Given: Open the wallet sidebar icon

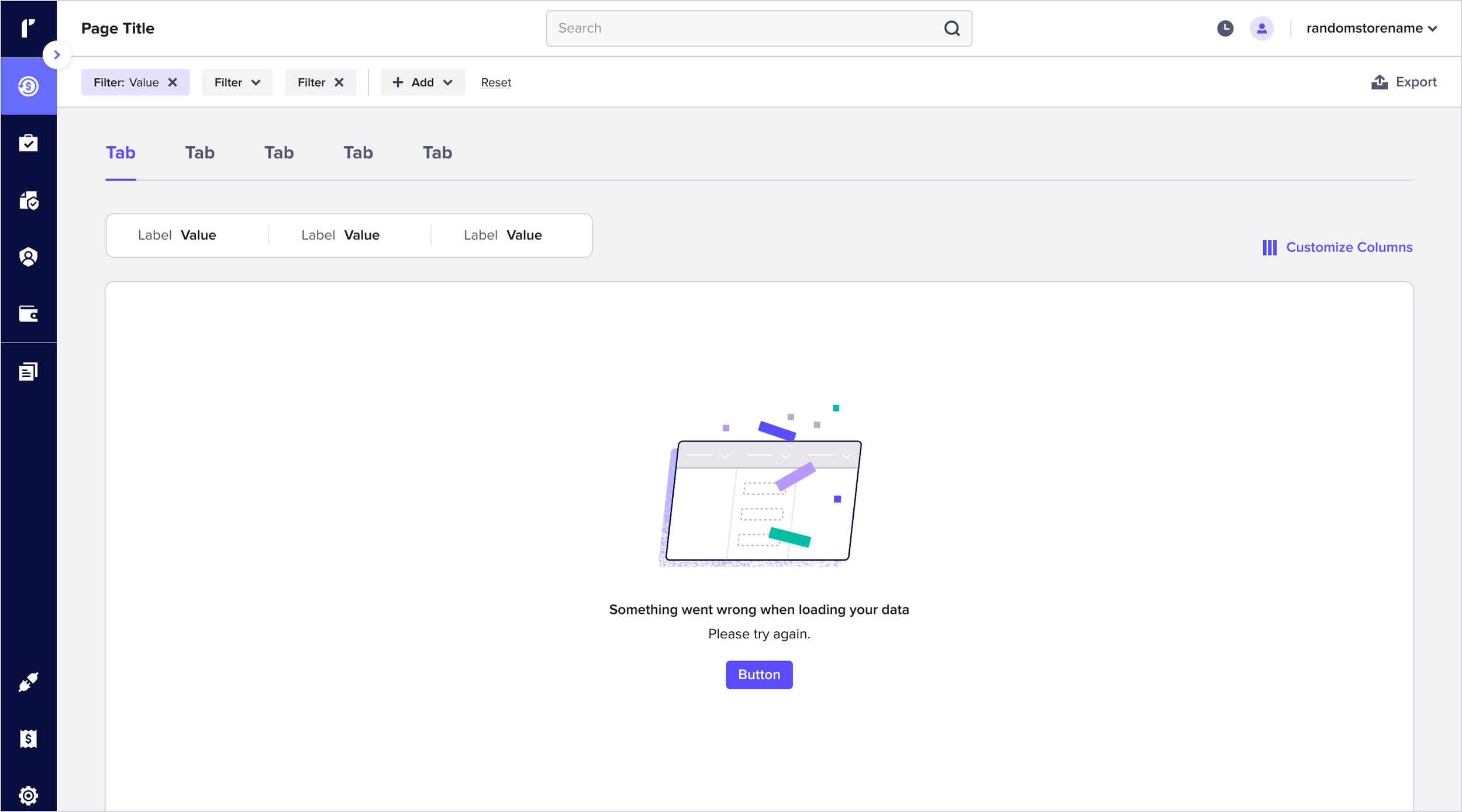Looking at the screenshot, I should pos(28,314).
